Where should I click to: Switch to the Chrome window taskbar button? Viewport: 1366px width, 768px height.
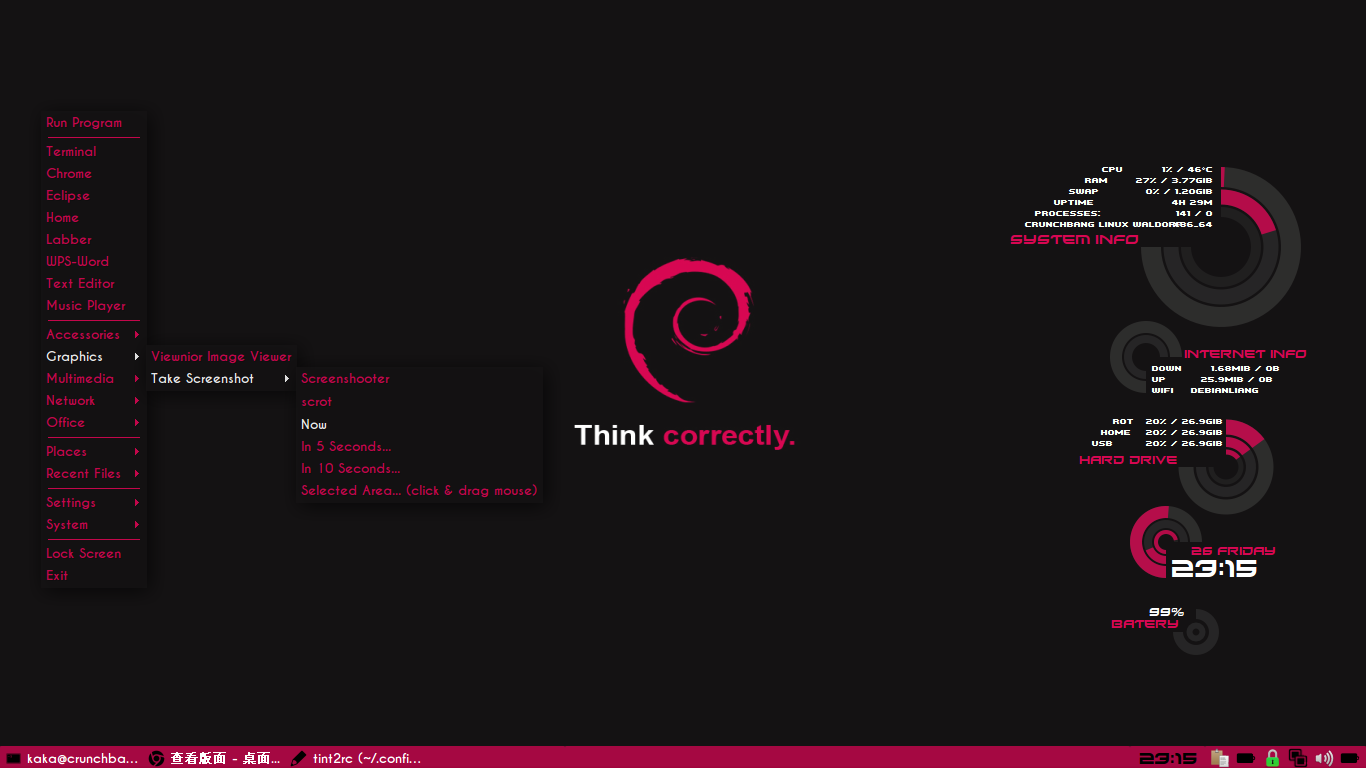215,758
